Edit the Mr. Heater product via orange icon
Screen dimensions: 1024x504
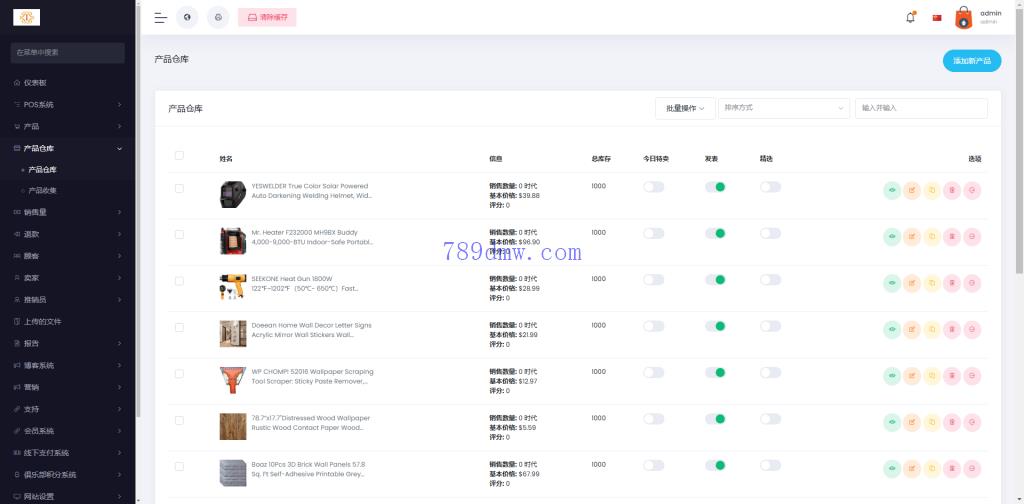912,236
